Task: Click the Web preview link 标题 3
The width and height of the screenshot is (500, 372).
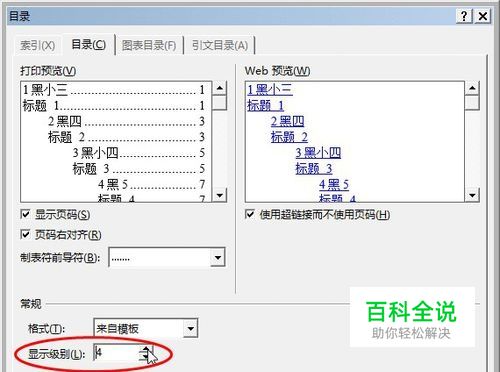Action: pyautogui.click(x=314, y=169)
